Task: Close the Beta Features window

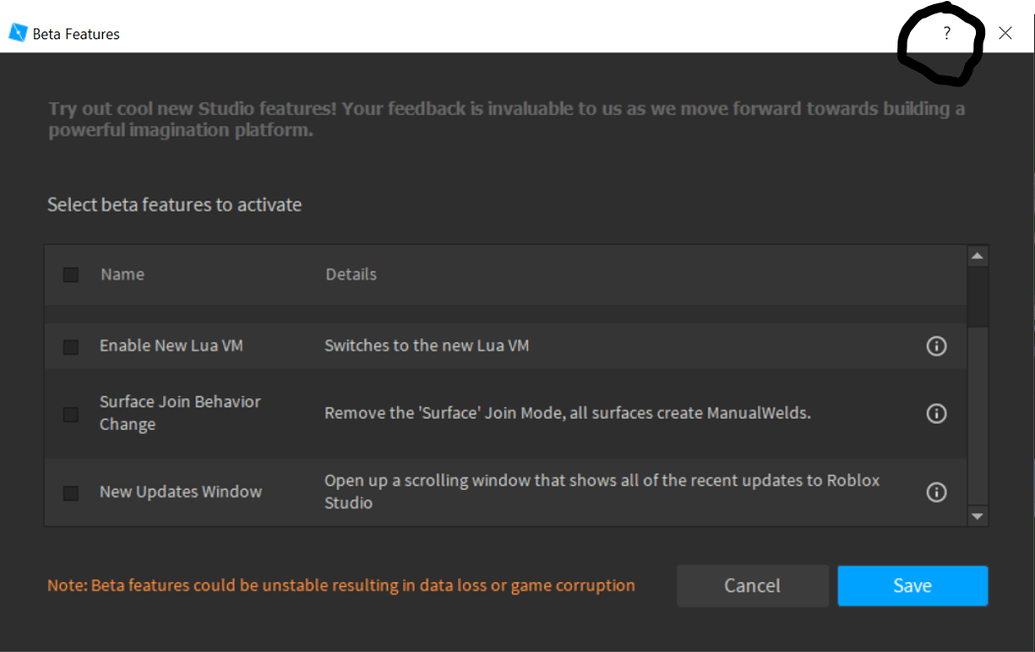Action: tap(1005, 33)
